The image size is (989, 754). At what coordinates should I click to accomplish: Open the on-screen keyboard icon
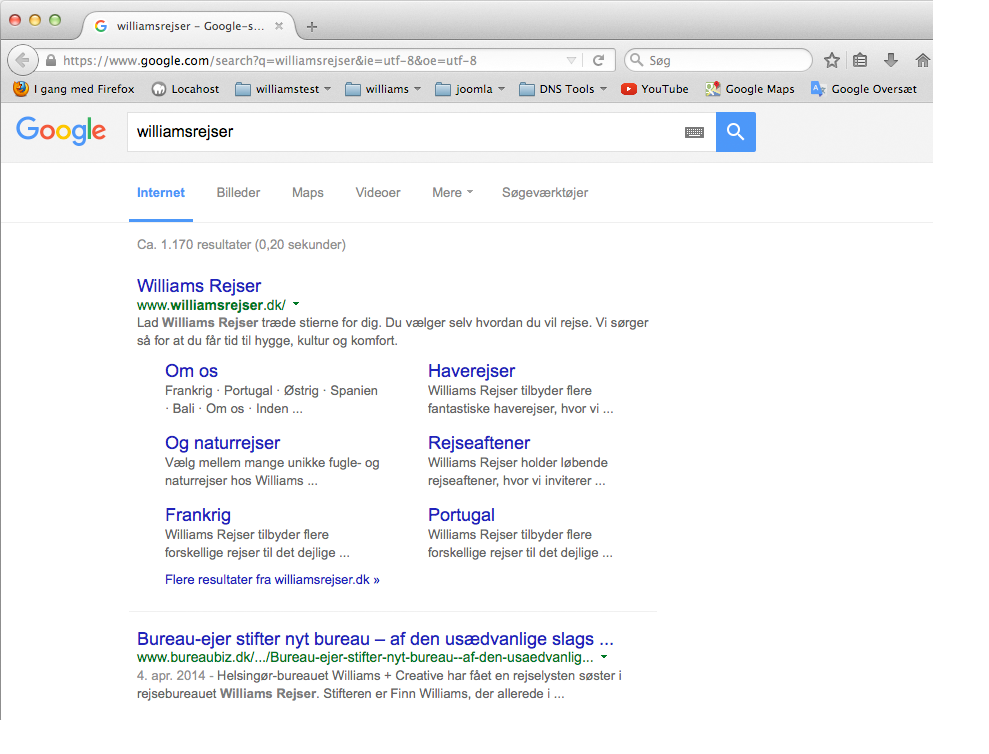click(x=694, y=132)
